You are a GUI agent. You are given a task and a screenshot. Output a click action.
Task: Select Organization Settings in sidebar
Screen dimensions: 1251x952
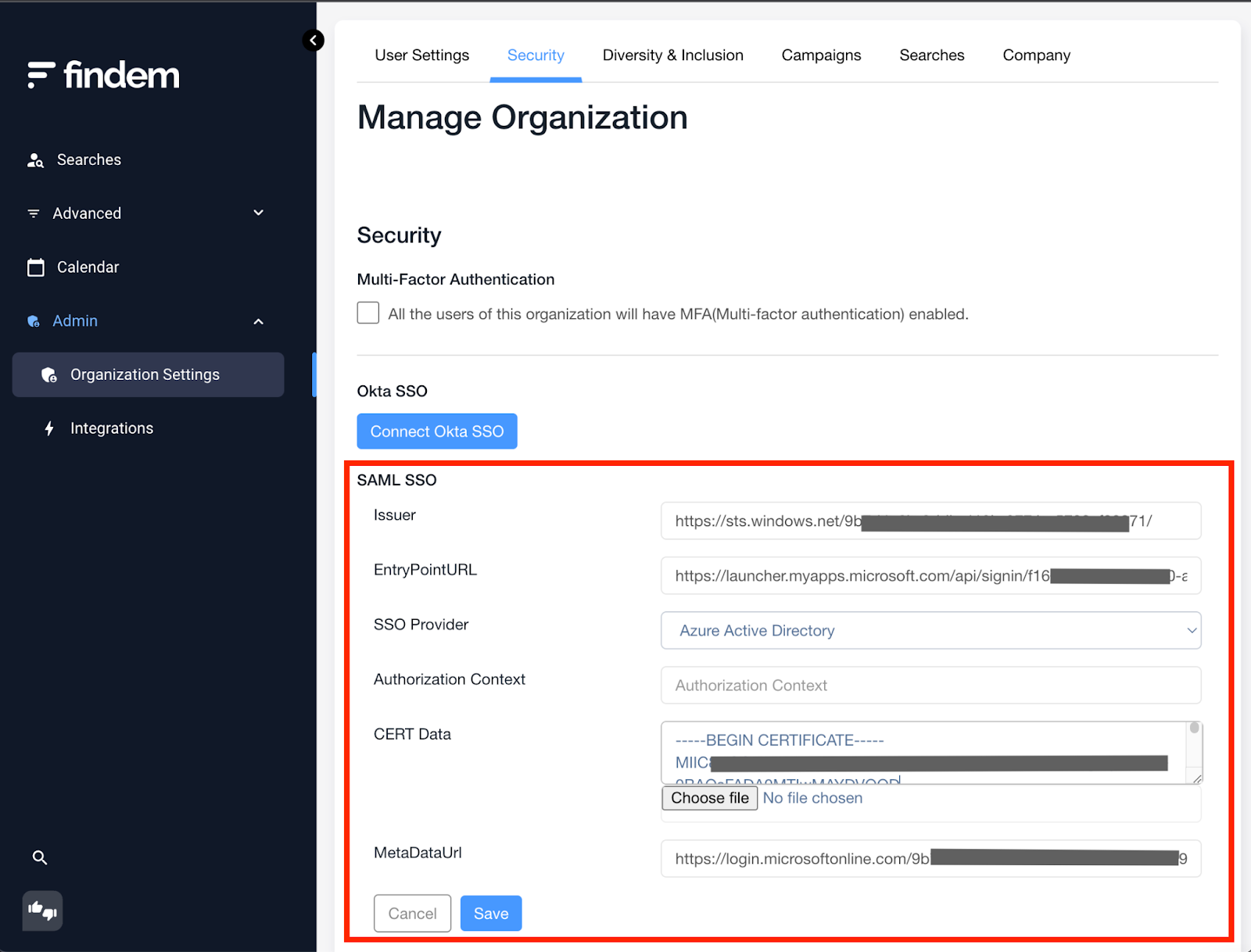148,374
